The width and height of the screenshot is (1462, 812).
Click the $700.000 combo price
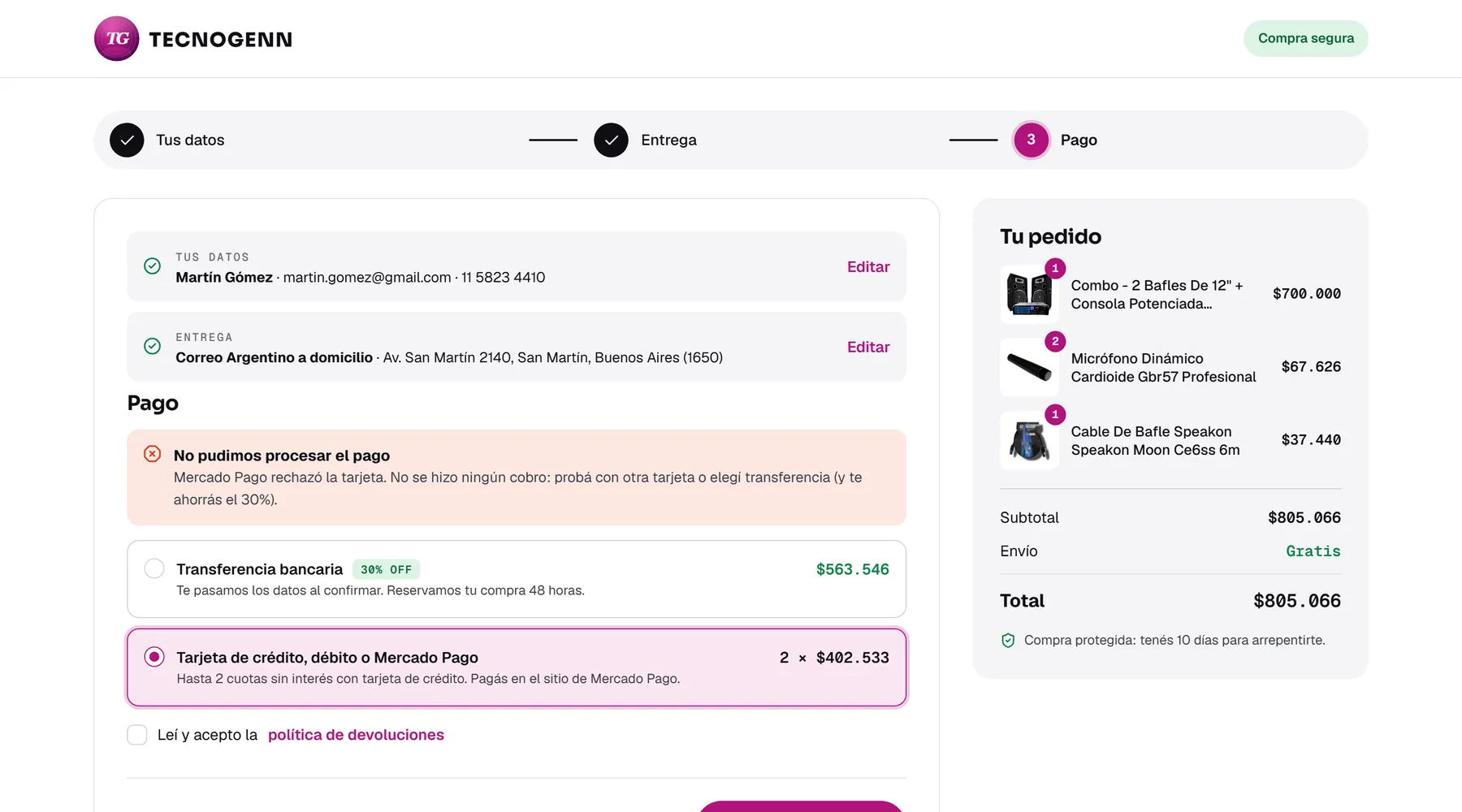click(1307, 294)
